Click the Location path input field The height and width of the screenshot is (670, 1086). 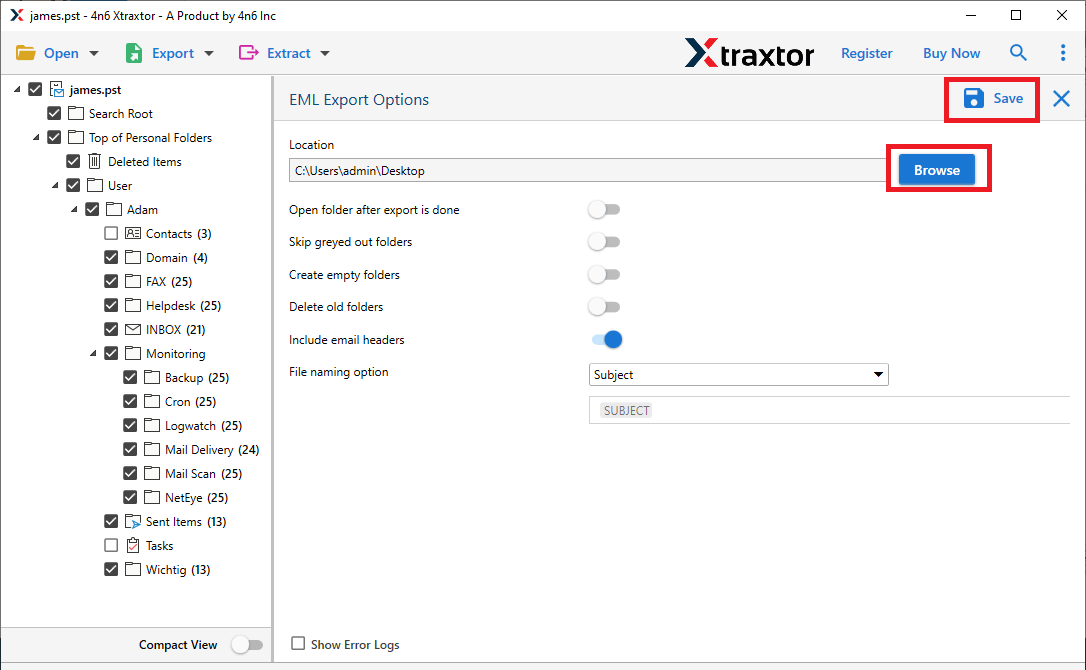(x=588, y=170)
